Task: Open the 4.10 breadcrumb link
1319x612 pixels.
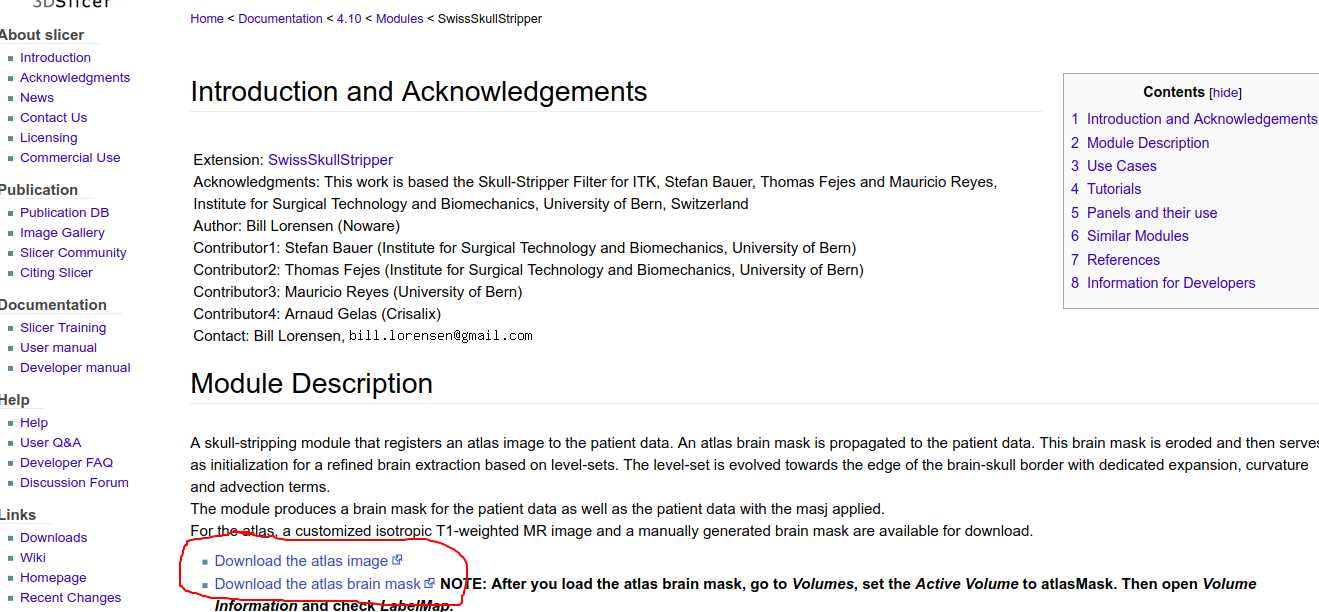Action: pos(349,18)
